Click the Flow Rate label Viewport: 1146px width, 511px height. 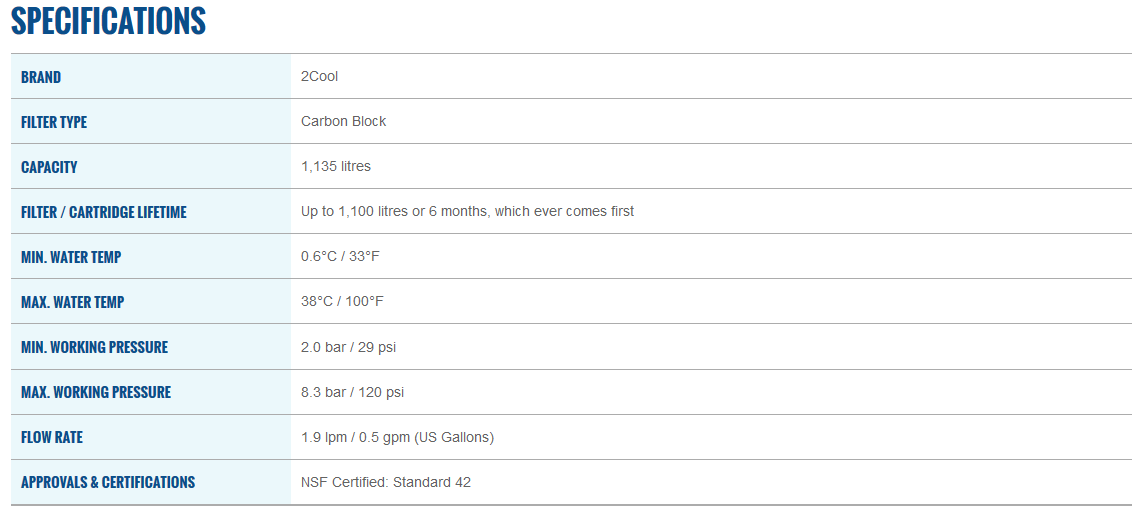coord(52,437)
